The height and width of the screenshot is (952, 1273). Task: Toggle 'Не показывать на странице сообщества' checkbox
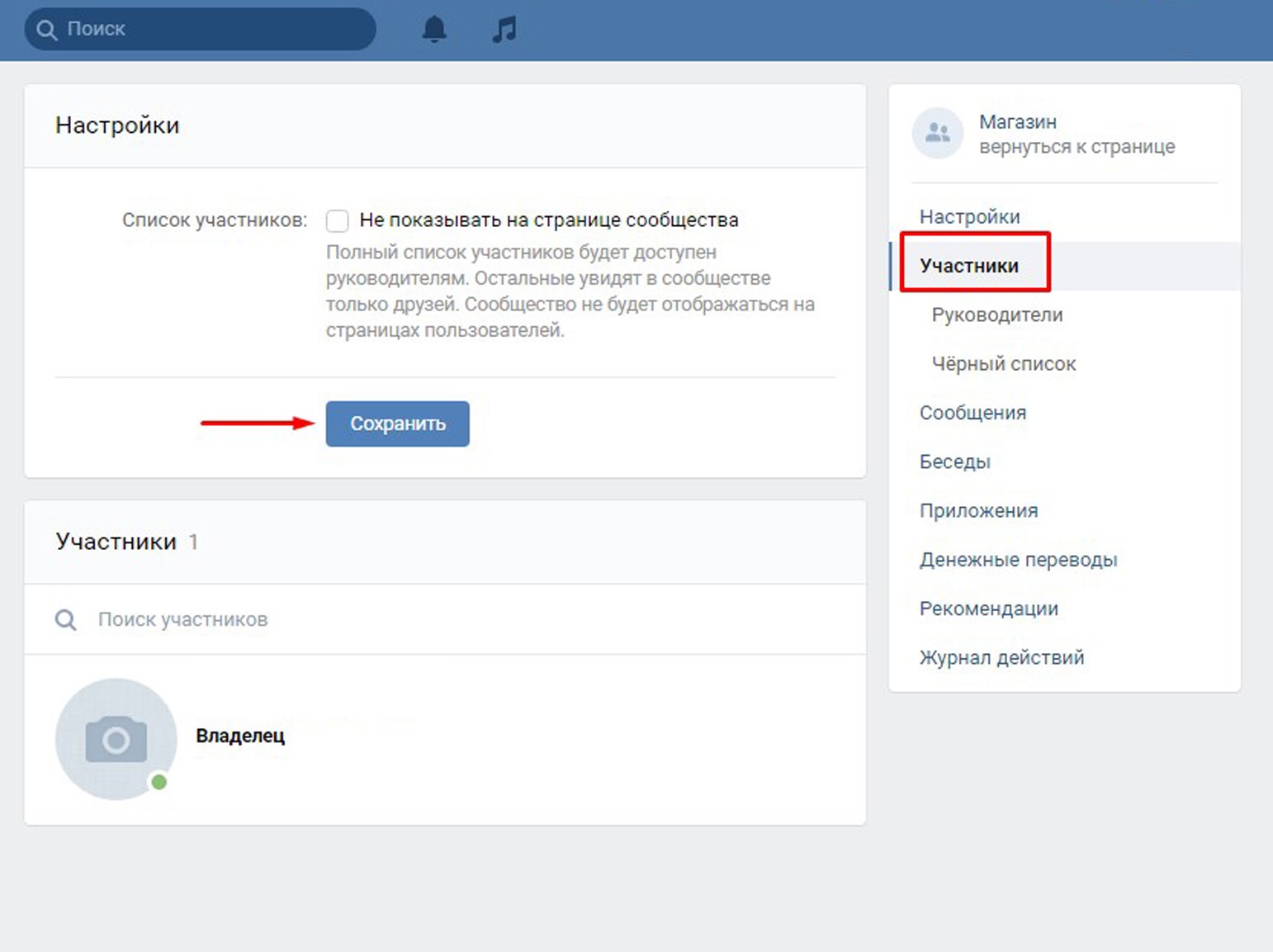337,220
